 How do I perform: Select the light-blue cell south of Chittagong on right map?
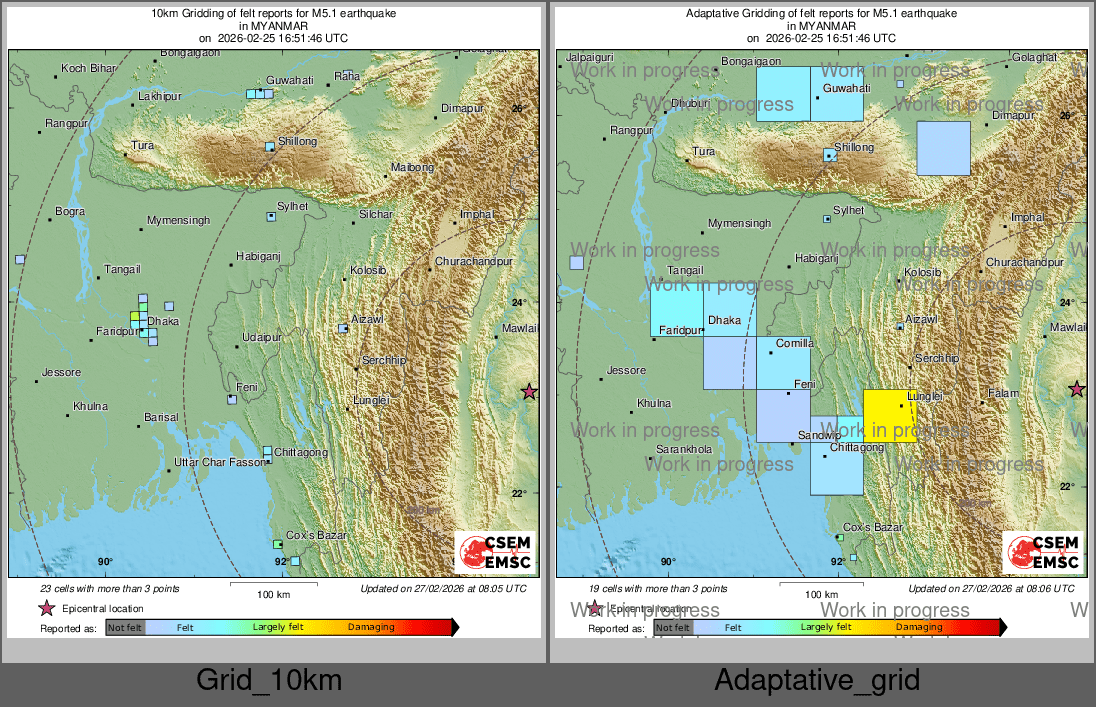pyautogui.click(x=837, y=469)
